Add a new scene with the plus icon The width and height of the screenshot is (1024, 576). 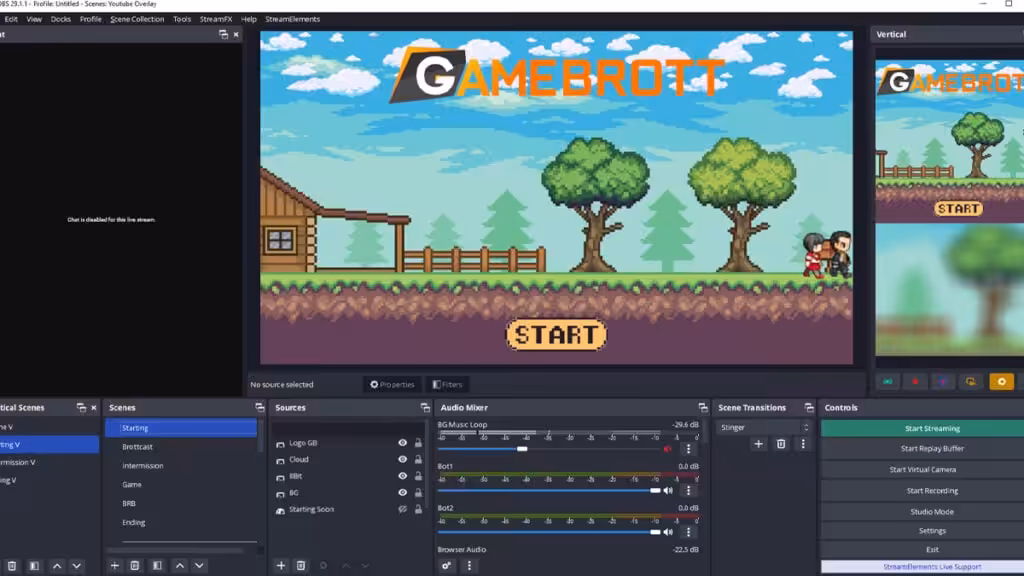pos(115,566)
